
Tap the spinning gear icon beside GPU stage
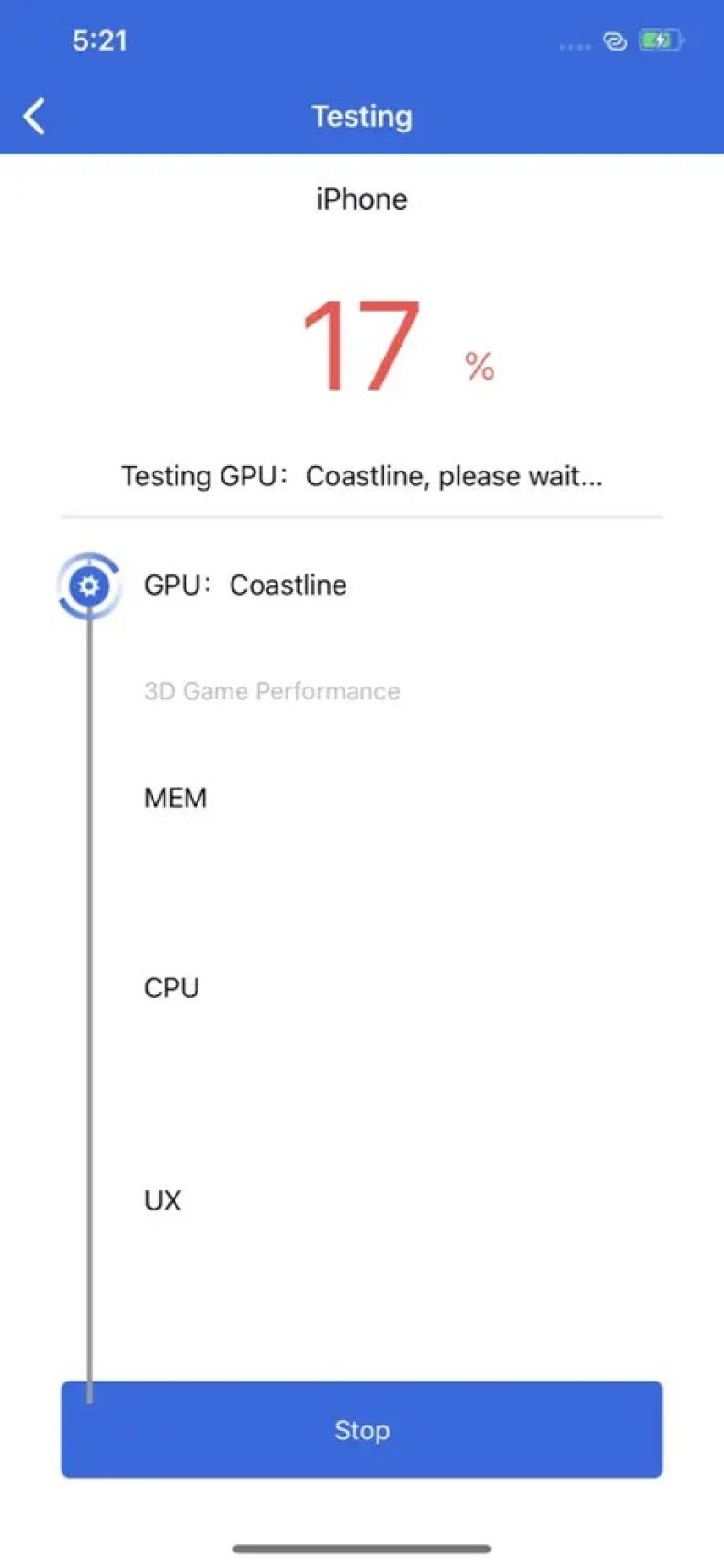pyautogui.click(x=88, y=585)
